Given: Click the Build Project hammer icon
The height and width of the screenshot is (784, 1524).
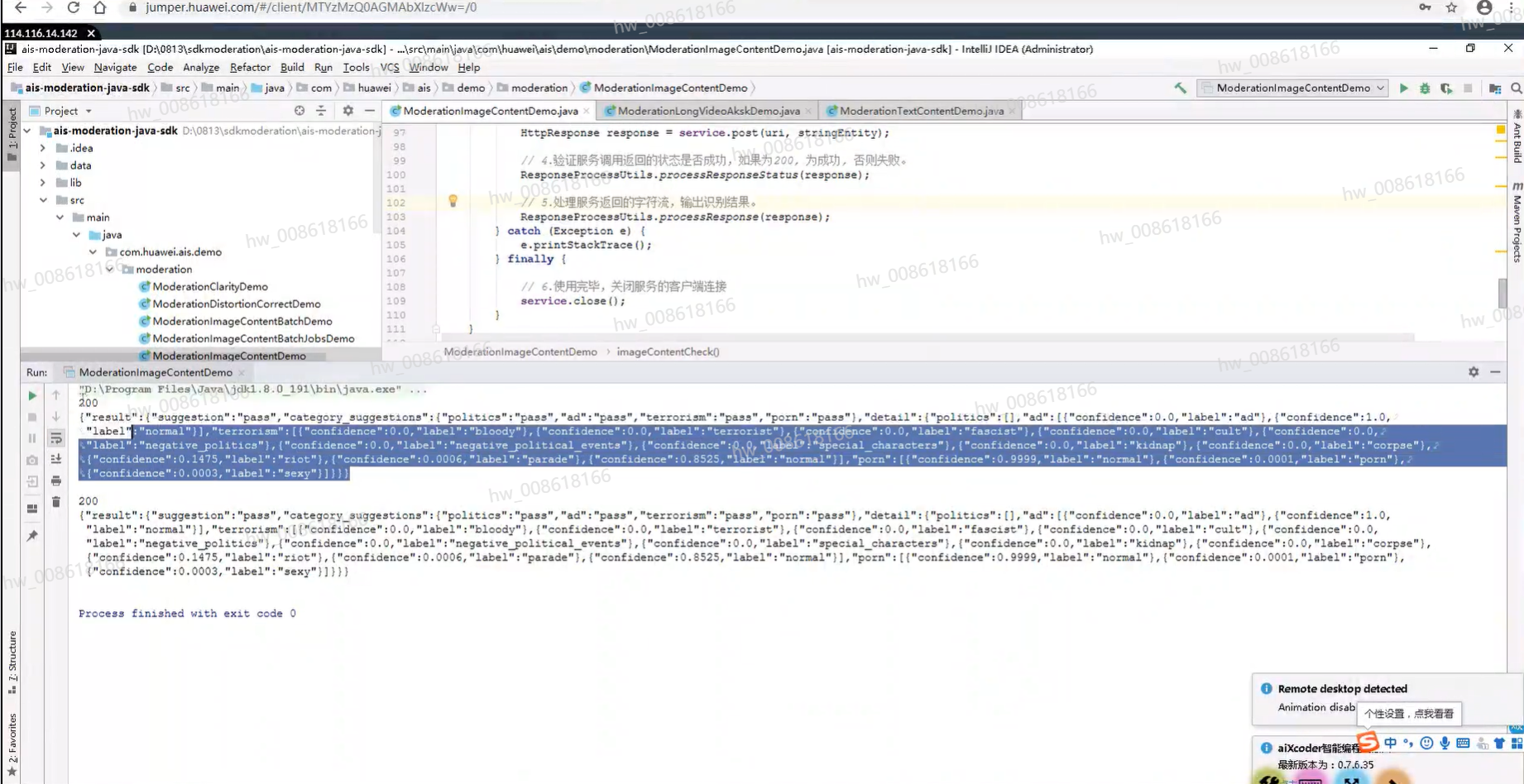Looking at the screenshot, I should 1180,88.
